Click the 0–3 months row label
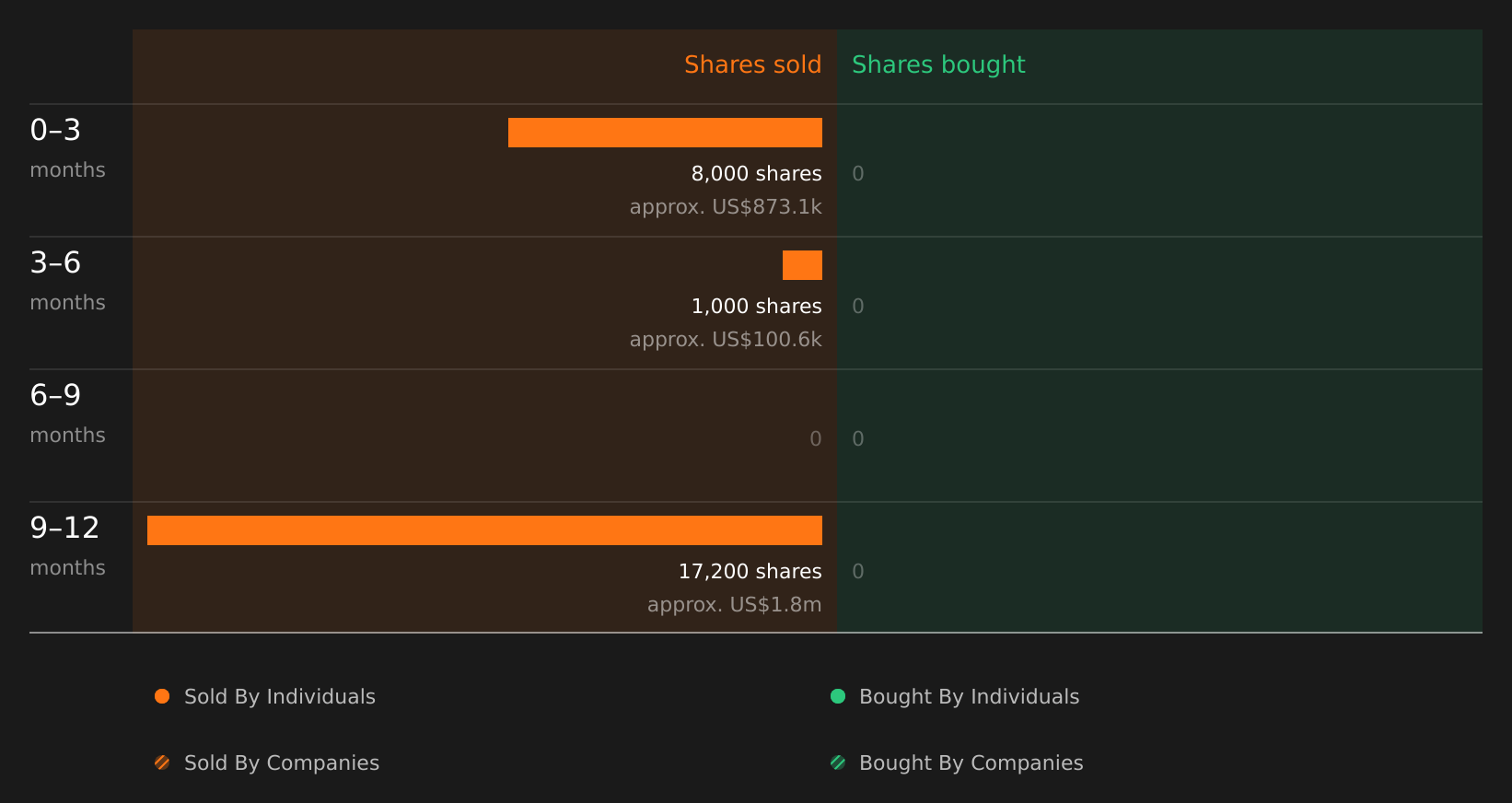This screenshot has height=803, width=1512. tap(67, 148)
